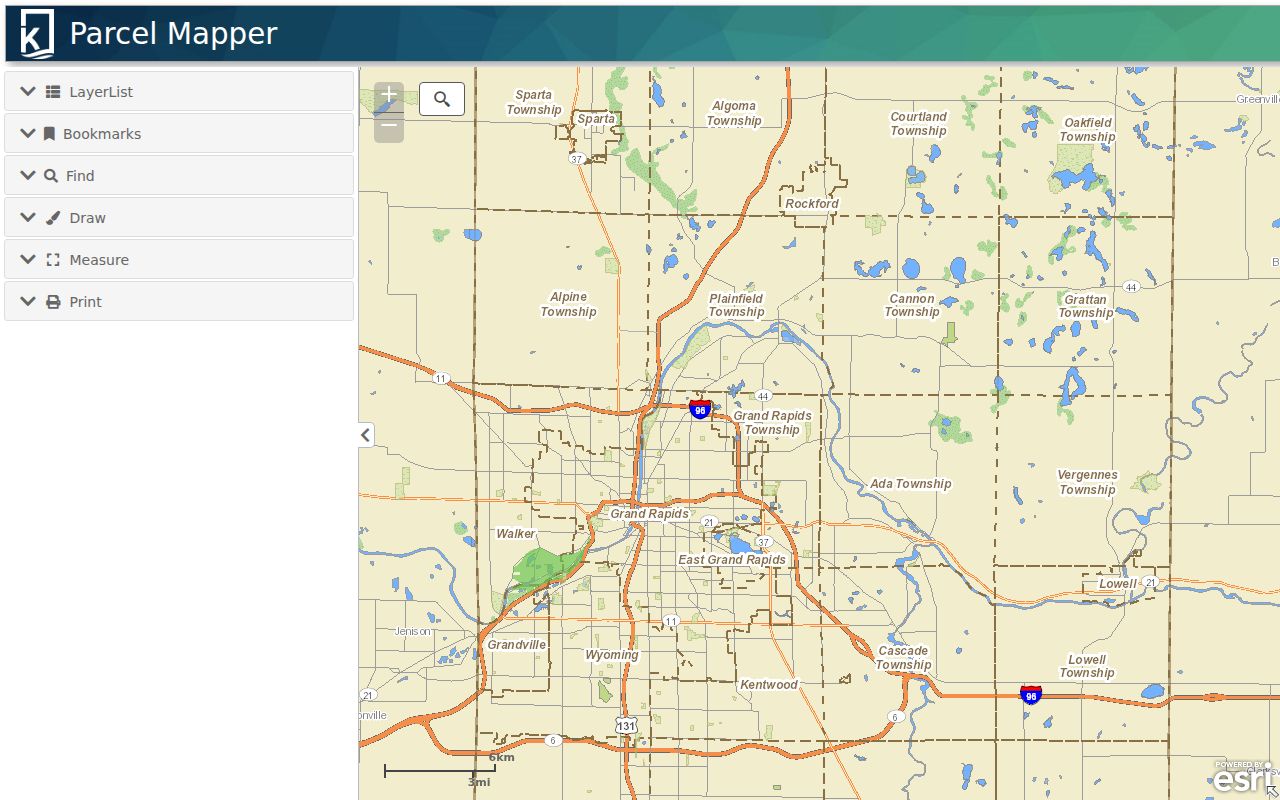Click the East Grand Rapids map label
The height and width of the screenshot is (800, 1280).
[732, 560]
